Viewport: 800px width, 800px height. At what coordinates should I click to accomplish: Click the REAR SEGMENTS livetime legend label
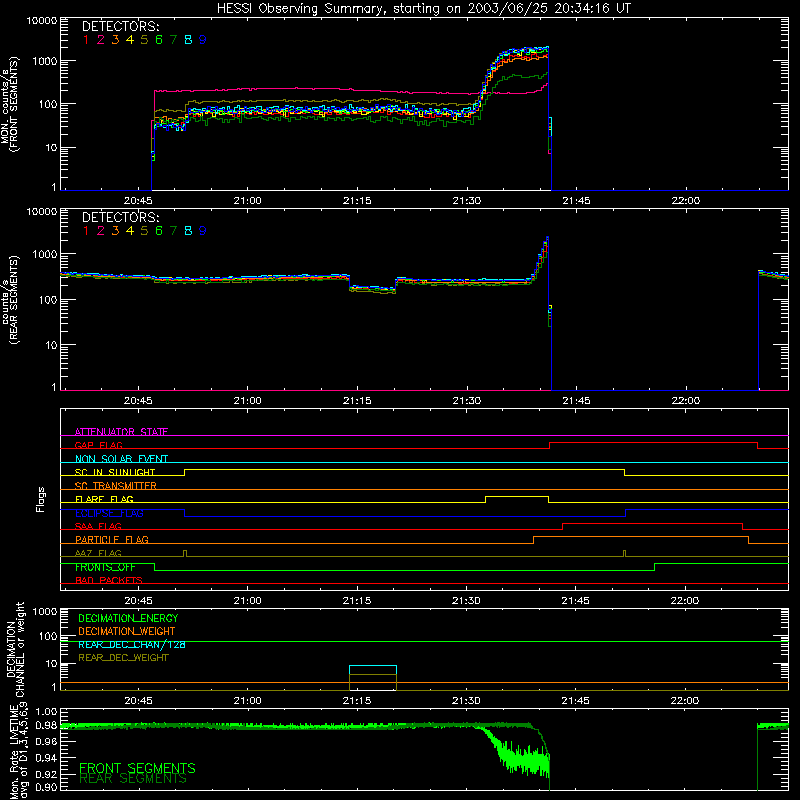pos(133,779)
